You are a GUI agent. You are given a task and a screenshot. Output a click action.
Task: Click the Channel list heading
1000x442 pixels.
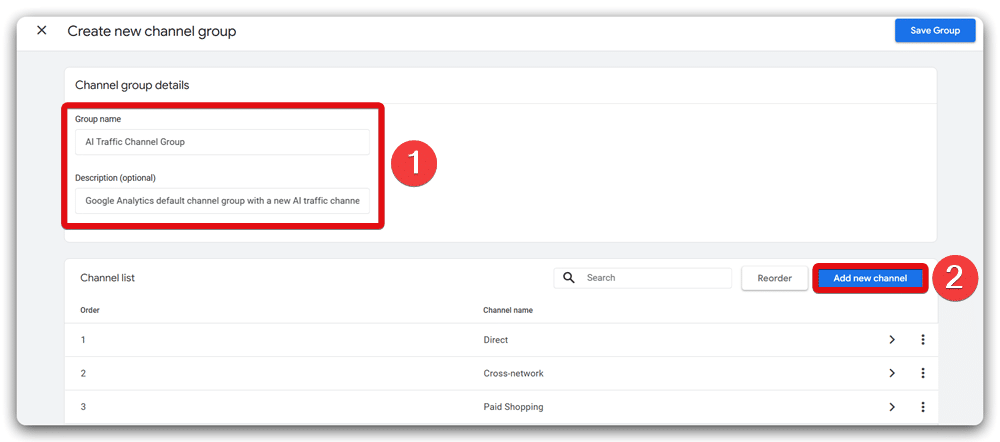pyautogui.click(x=107, y=278)
